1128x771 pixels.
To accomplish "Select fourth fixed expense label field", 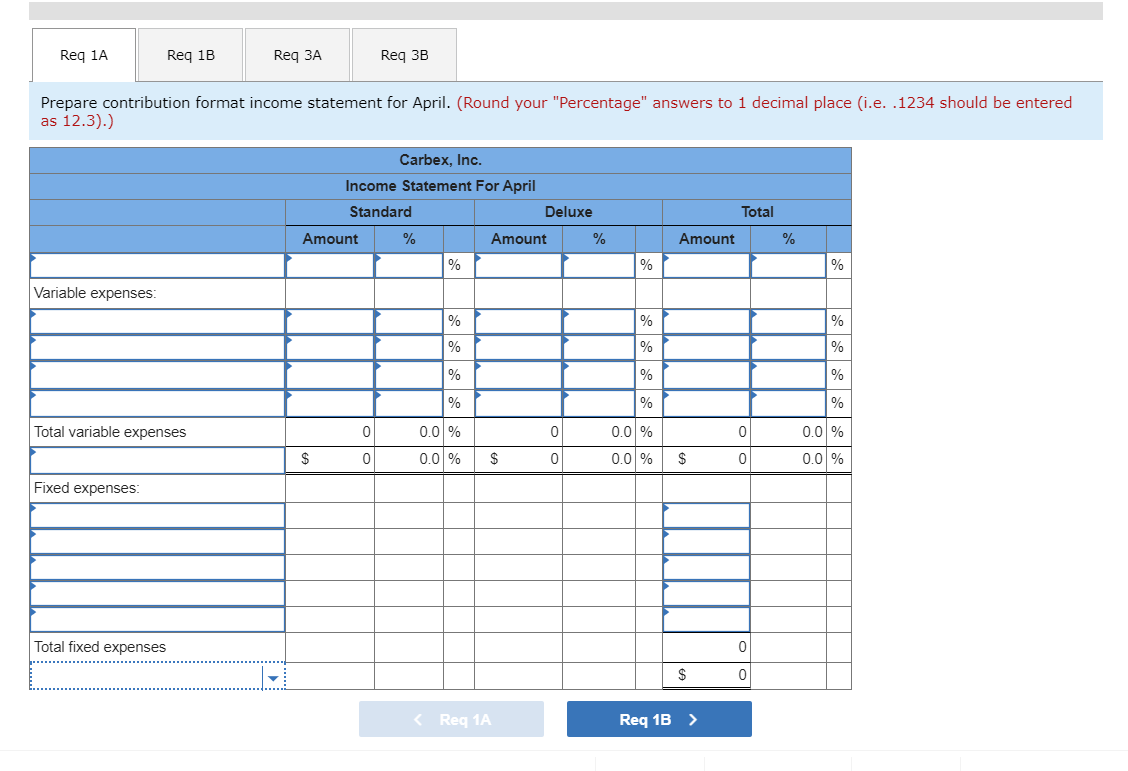I will tap(158, 593).
